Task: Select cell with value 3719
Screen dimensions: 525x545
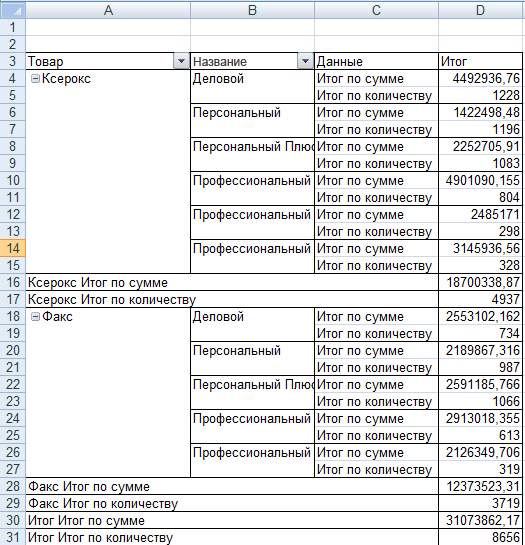Action: [480, 503]
